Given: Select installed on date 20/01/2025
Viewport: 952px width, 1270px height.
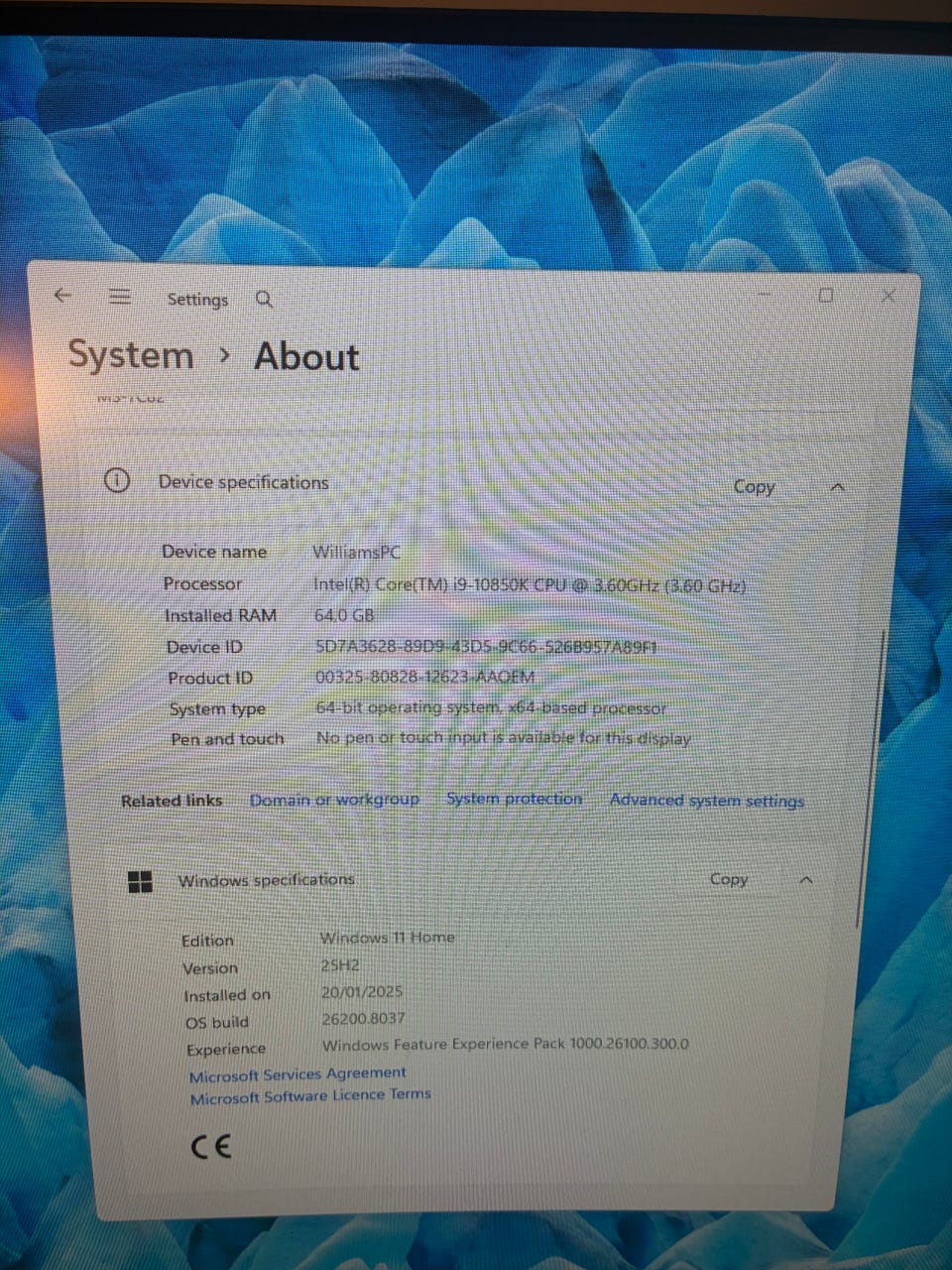Looking at the screenshot, I should 362,991.
